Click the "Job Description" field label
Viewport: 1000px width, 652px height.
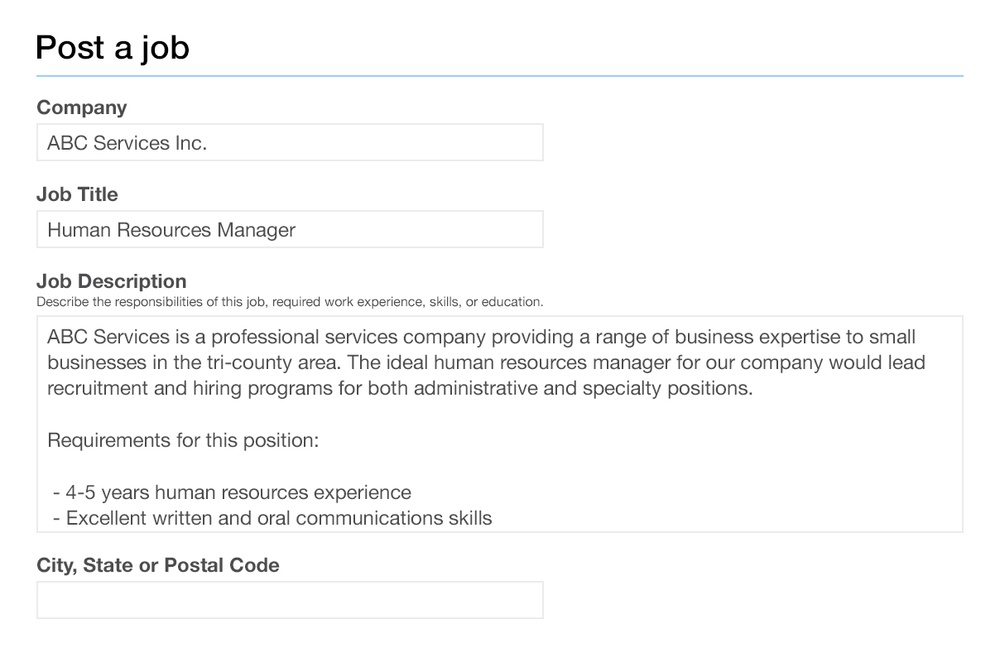111,281
